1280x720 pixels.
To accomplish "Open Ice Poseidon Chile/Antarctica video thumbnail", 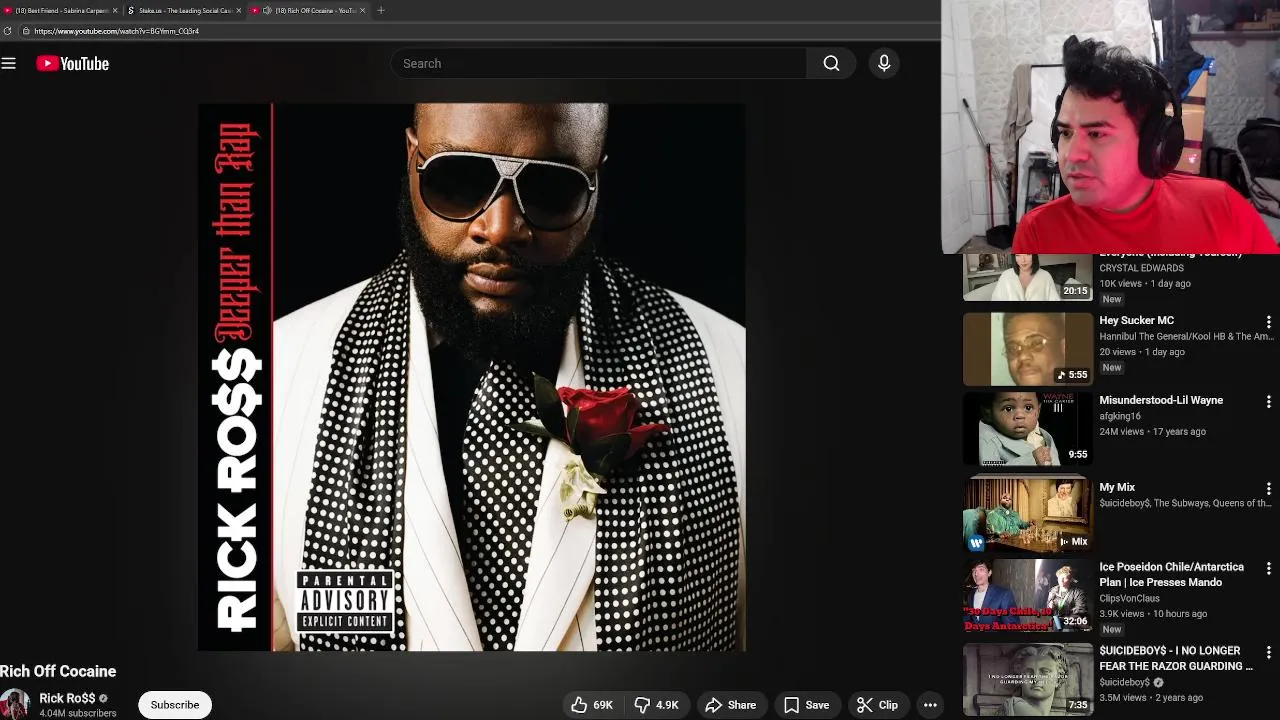I will (x=1028, y=596).
